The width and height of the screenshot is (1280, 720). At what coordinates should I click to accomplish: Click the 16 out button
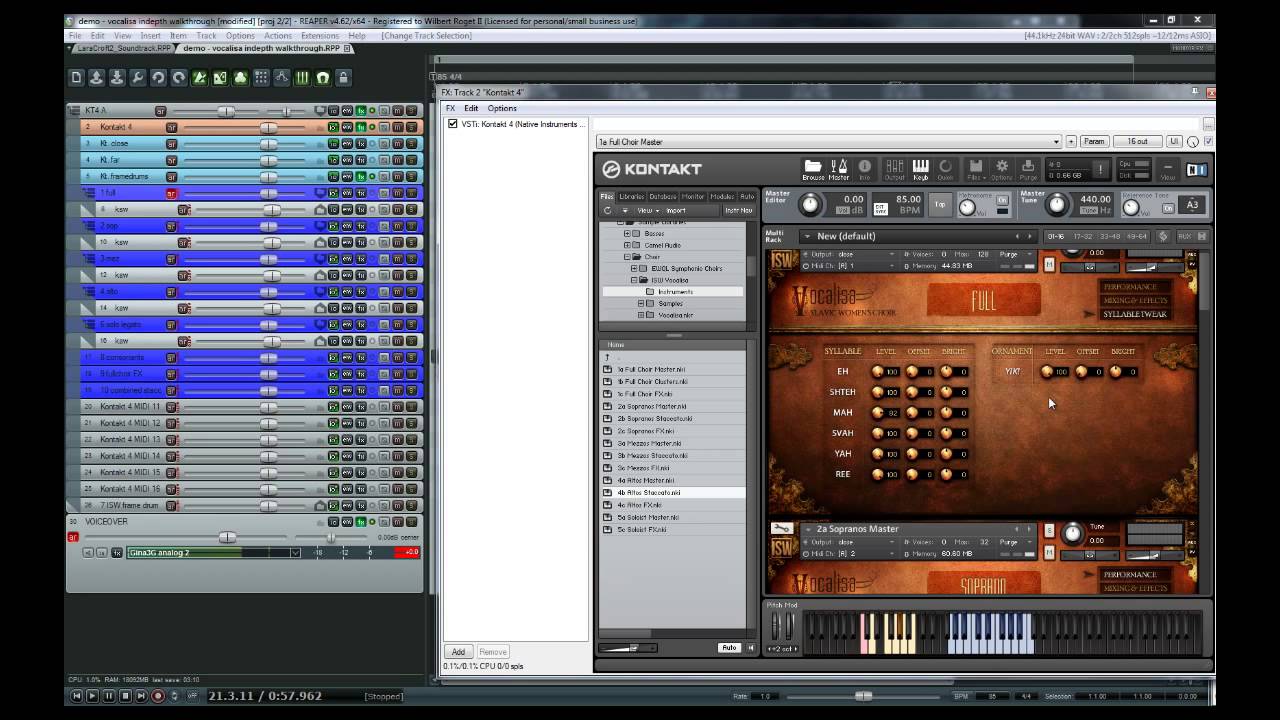[x=1137, y=142]
